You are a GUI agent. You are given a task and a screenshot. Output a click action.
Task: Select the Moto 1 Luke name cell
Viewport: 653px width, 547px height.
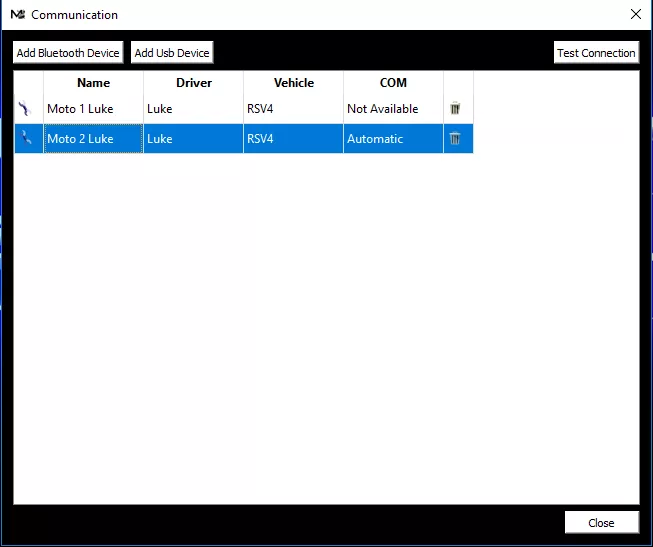(x=93, y=108)
